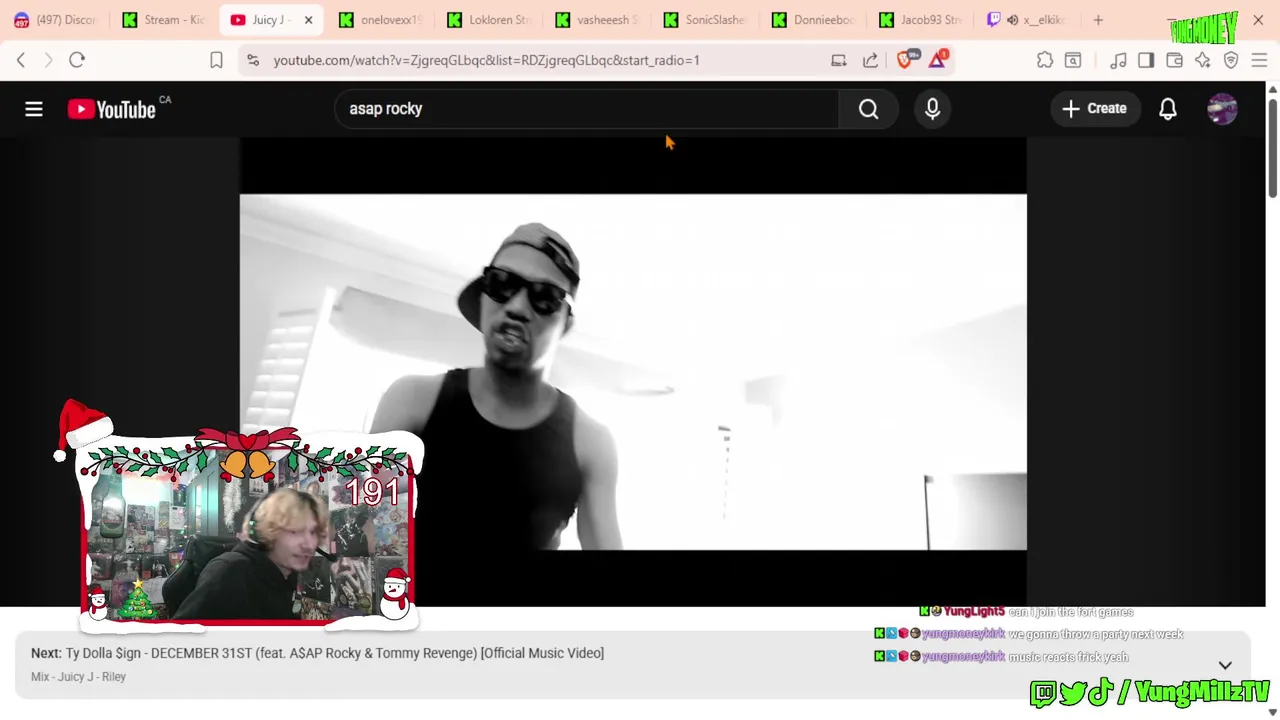Open browser extensions puzzle icon

tap(1045, 60)
